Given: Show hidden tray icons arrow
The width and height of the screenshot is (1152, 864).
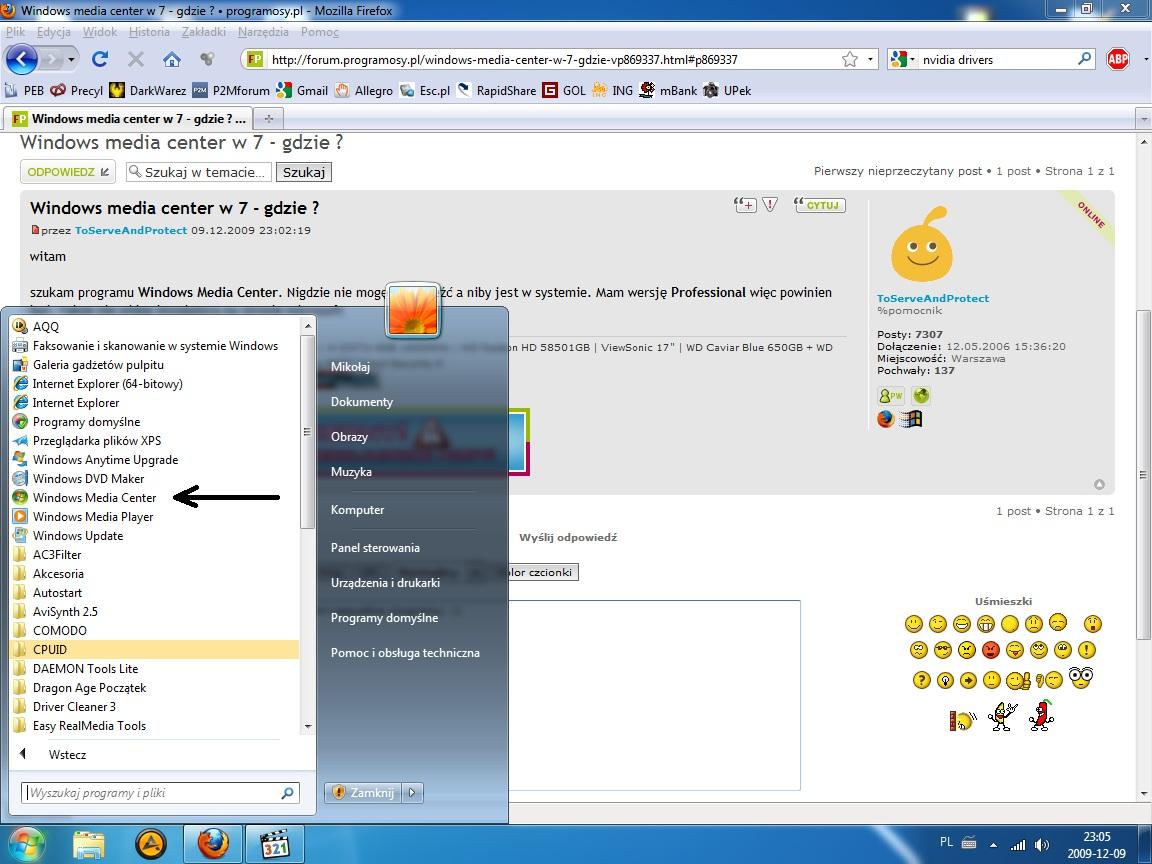Looking at the screenshot, I should pyautogui.click(x=993, y=845).
